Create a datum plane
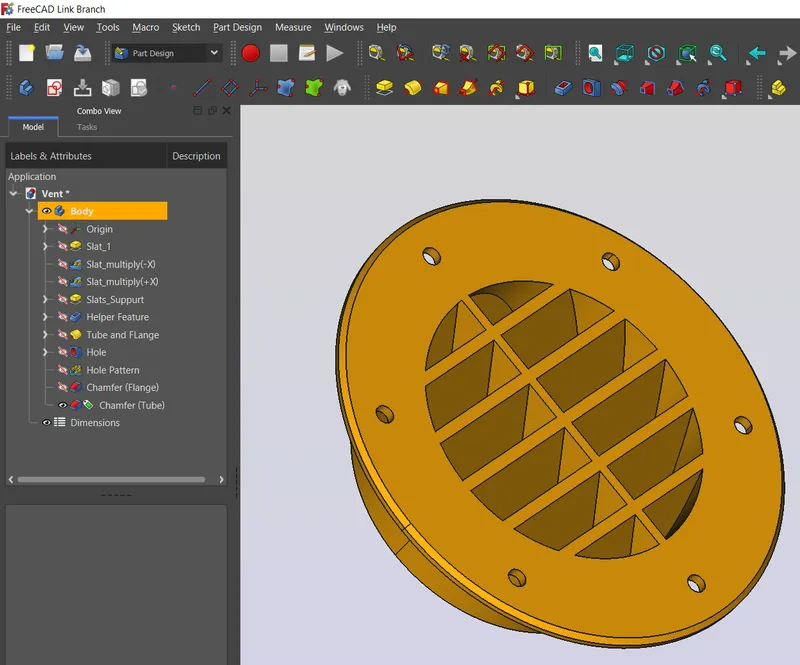The height and width of the screenshot is (665, 800). pos(230,88)
